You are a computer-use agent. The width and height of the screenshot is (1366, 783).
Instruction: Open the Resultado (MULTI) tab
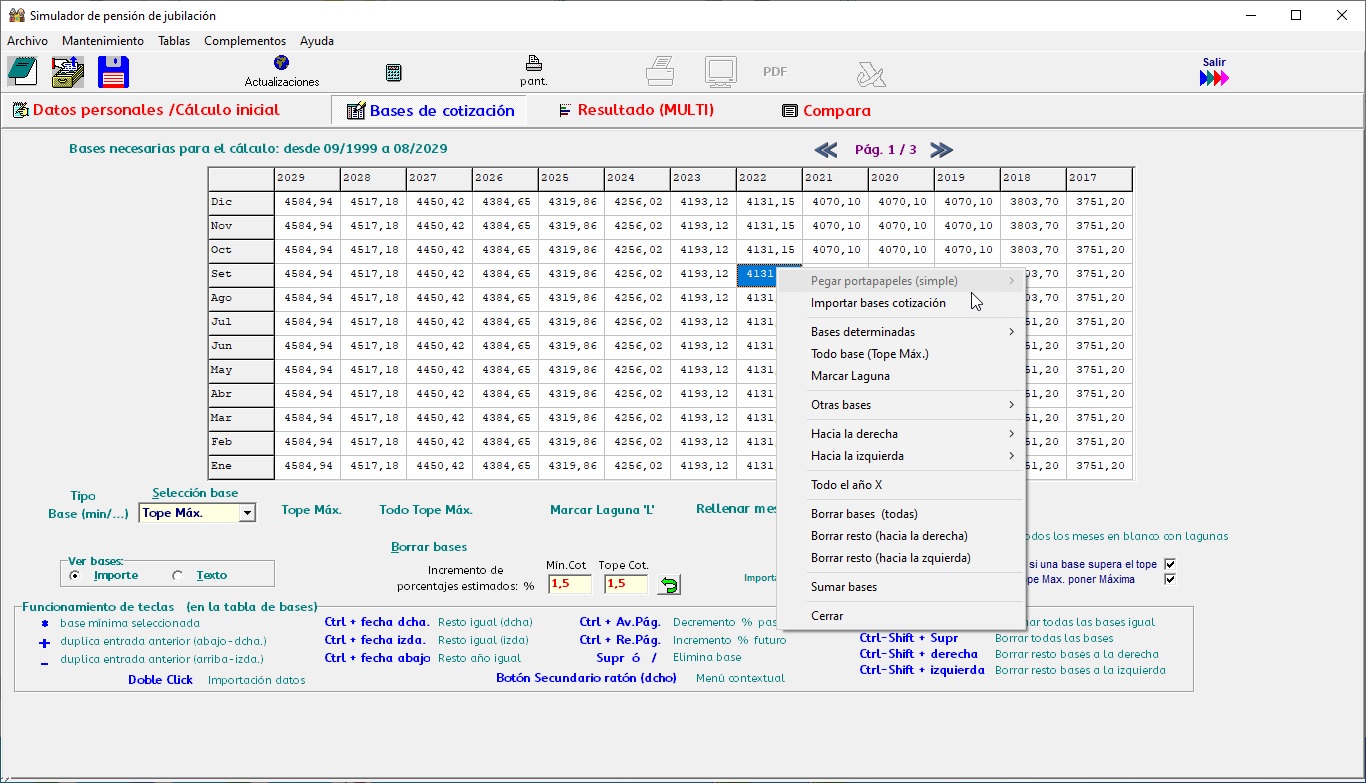tap(636, 110)
